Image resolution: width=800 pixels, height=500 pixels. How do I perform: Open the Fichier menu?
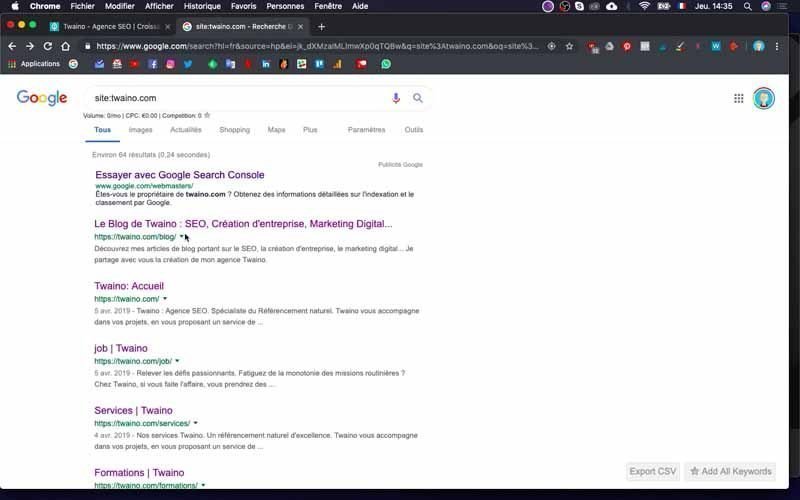point(82,6)
